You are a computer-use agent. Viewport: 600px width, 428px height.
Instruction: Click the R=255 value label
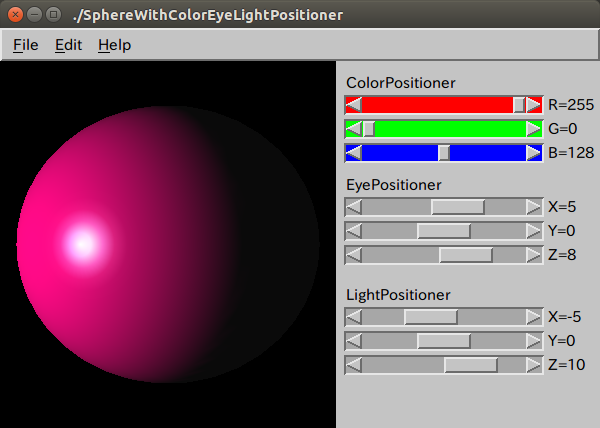571,105
